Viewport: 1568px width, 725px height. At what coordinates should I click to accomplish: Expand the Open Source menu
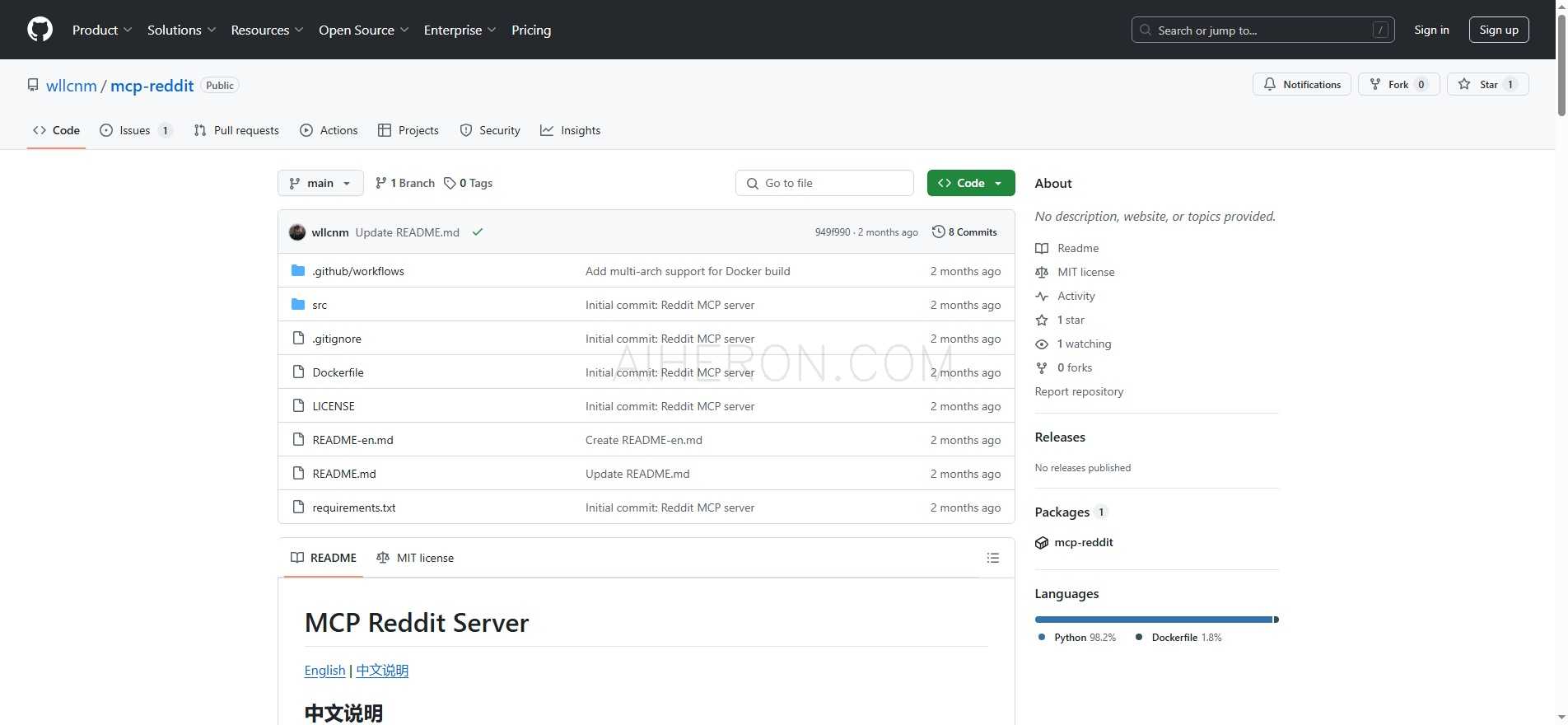pyautogui.click(x=364, y=30)
